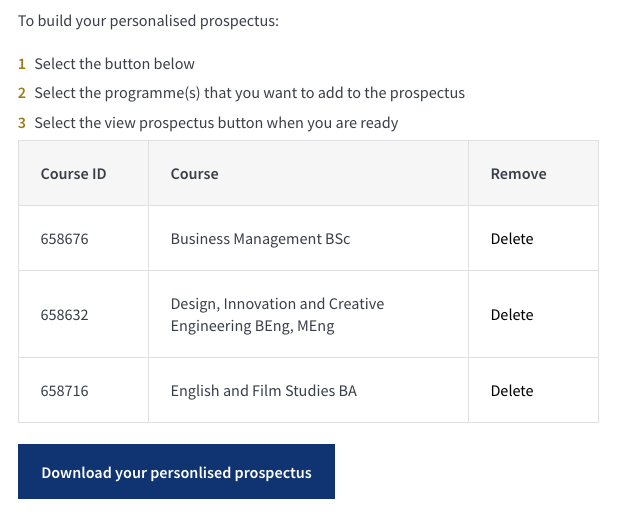Click step 2 about selecting programmes
Viewport: 618px width, 524px height.
coord(249,93)
